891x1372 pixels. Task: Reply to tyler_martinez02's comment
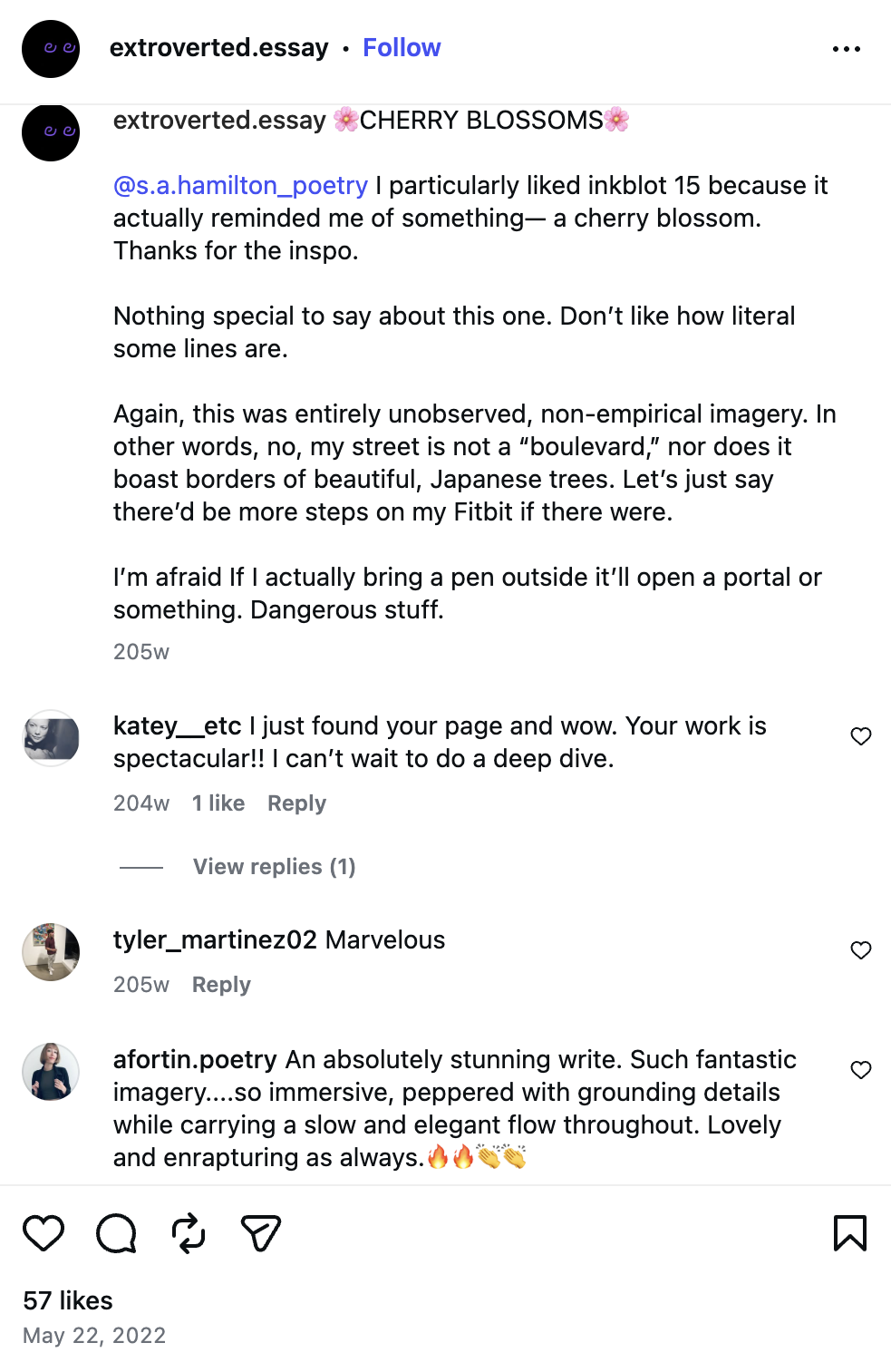[221, 985]
